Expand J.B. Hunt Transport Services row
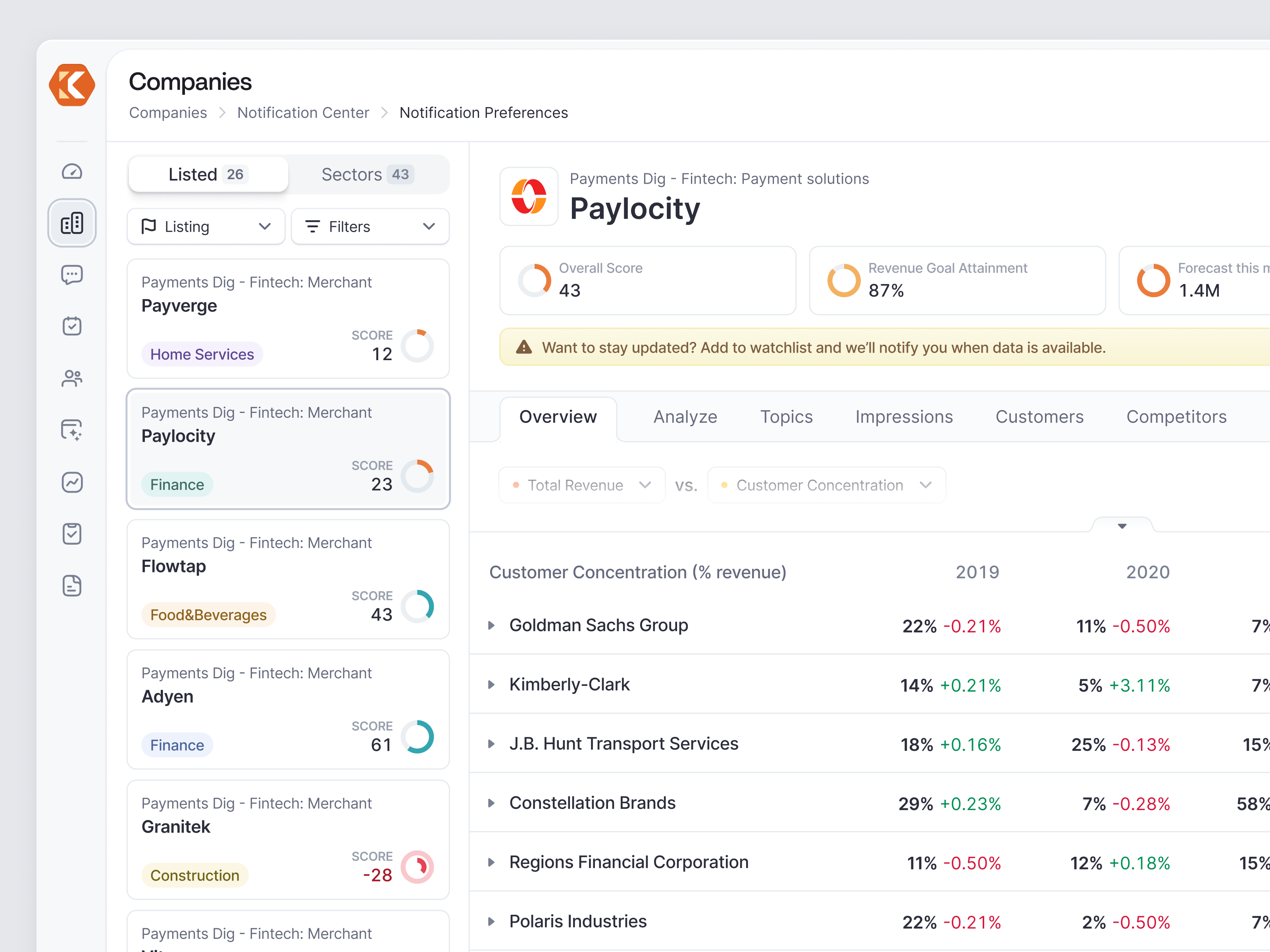Viewport: 1270px width, 952px height. coord(491,744)
